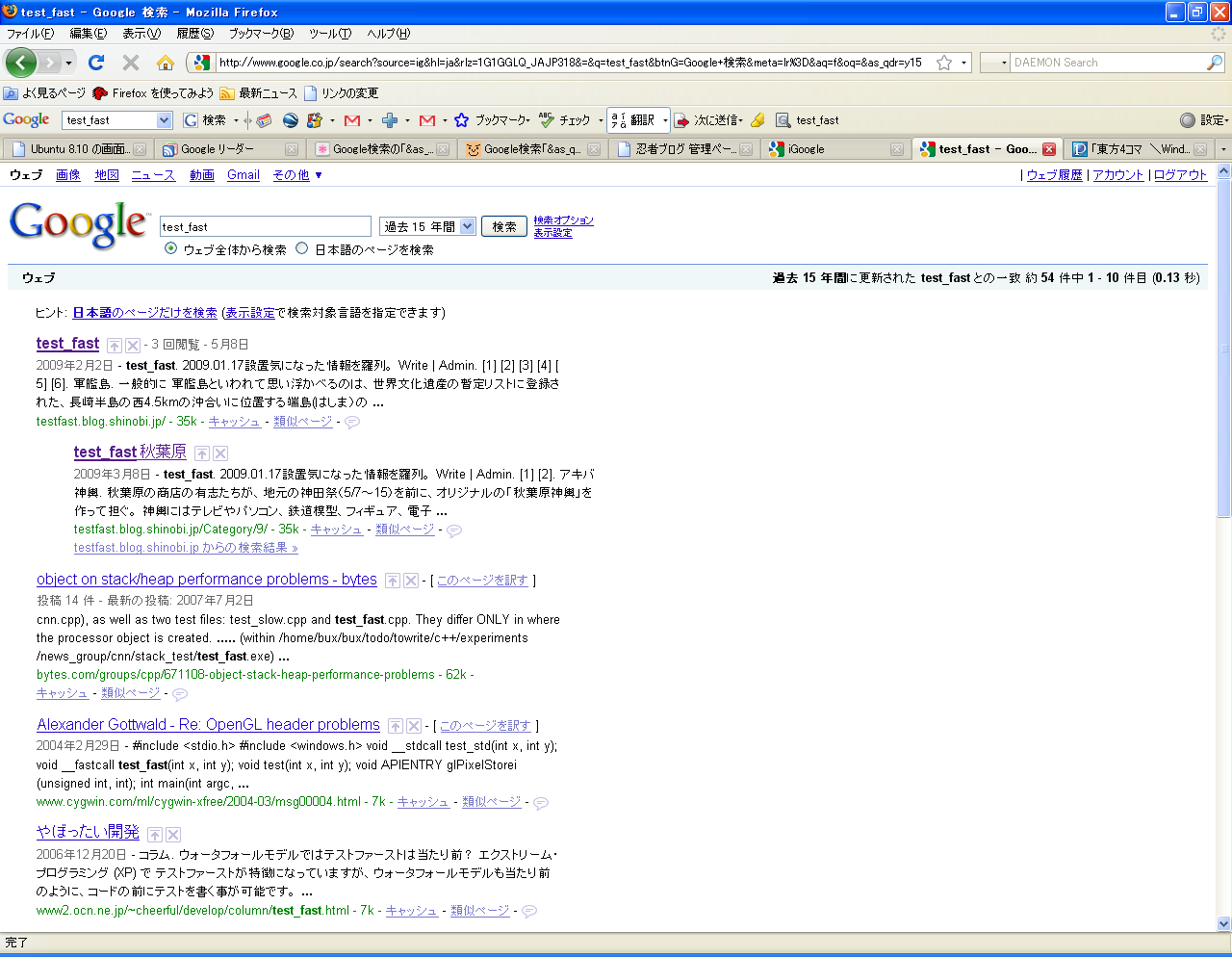Open the address bar URL history dropdown
1232x957 pixels.
tap(963, 63)
